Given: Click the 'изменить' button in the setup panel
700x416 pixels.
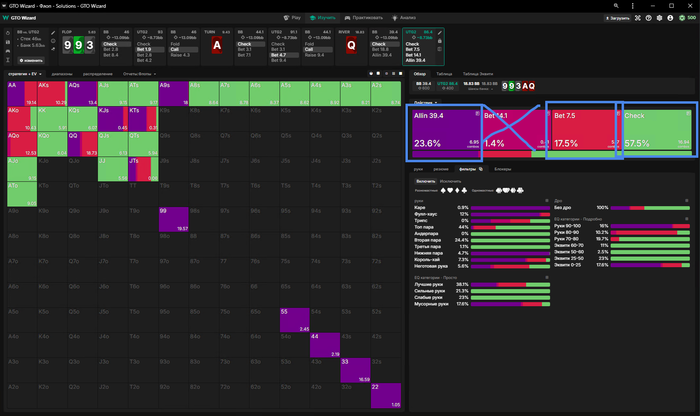Looking at the screenshot, I should point(31,60).
